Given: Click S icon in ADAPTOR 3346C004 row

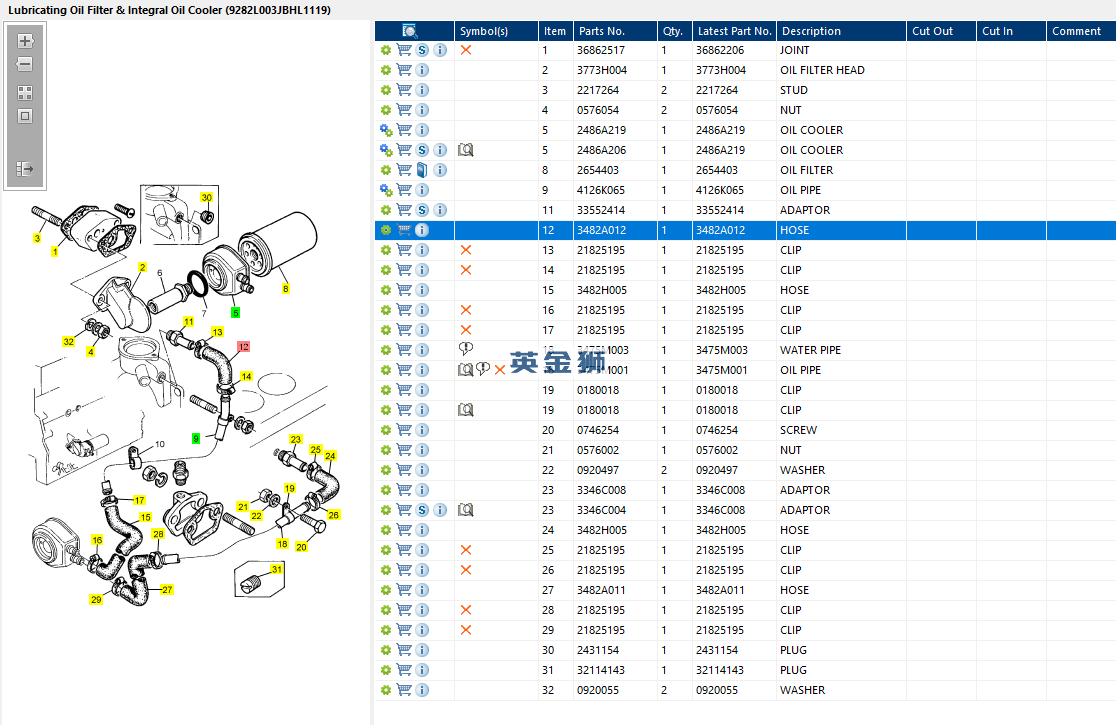Looking at the screenshot, I should pos(422,510).
